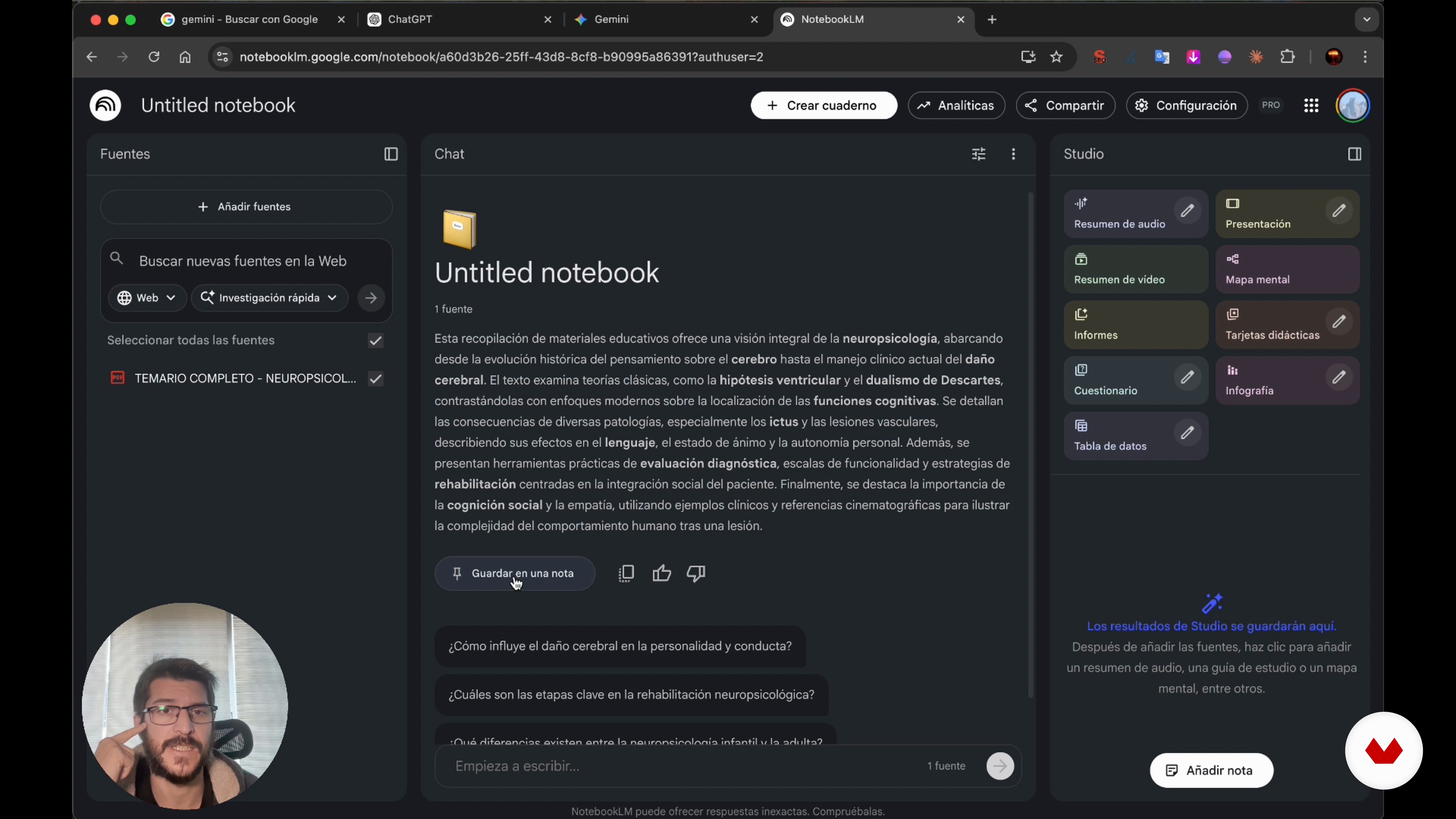Open the Google account avatar menu

1352,105
